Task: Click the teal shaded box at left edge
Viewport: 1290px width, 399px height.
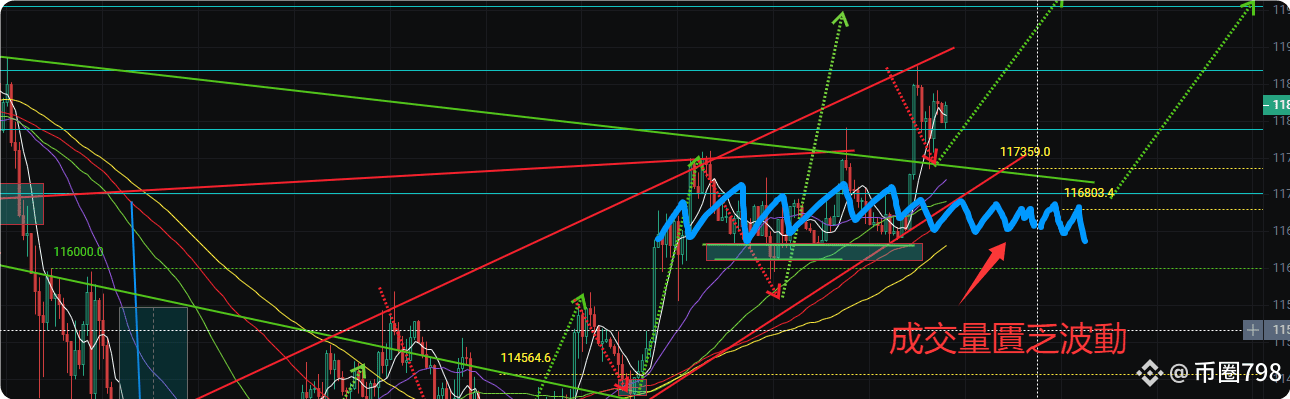Action: point(22,204)
